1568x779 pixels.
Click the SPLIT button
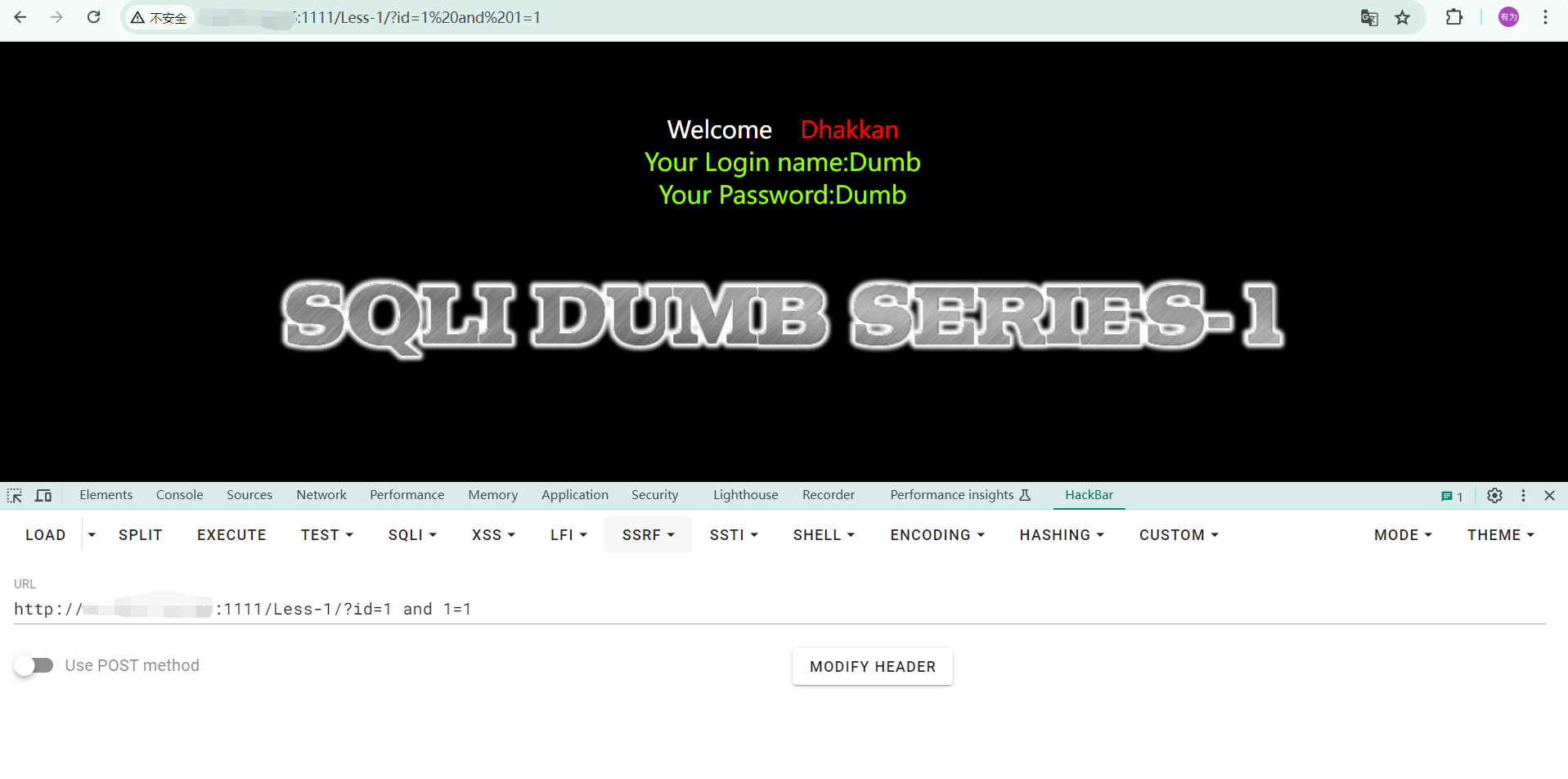(x=141, y=535)
